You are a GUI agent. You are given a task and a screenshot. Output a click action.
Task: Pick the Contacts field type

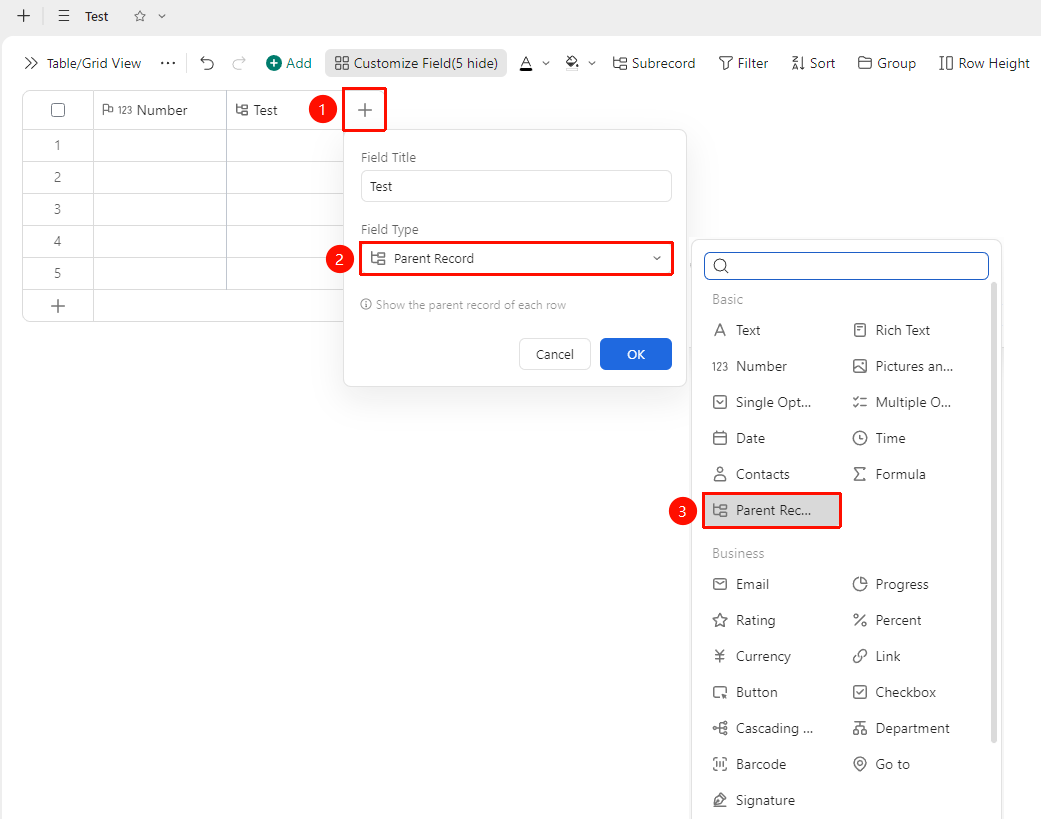click(751, 474)
